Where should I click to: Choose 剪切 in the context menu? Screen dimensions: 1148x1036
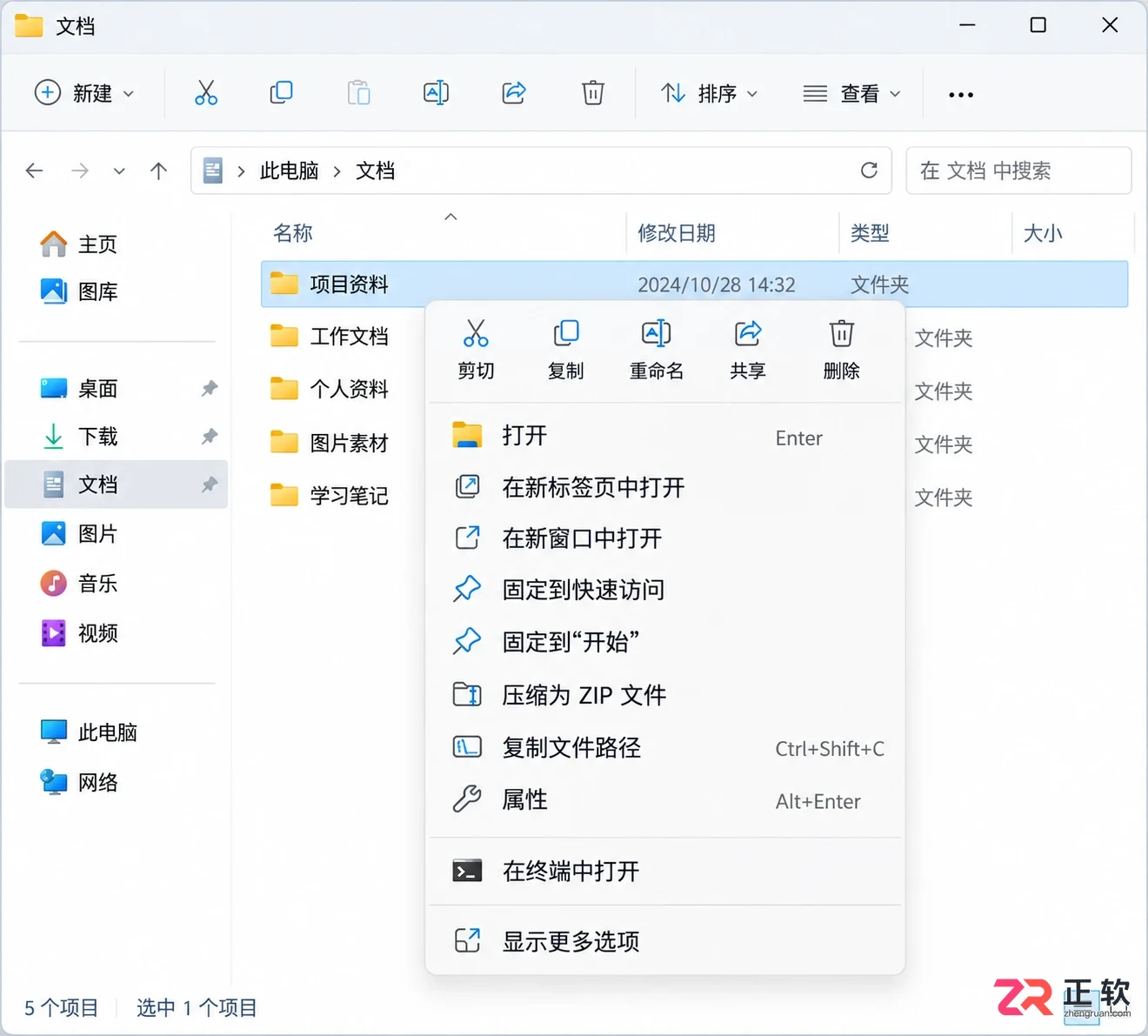coord(476,350)
